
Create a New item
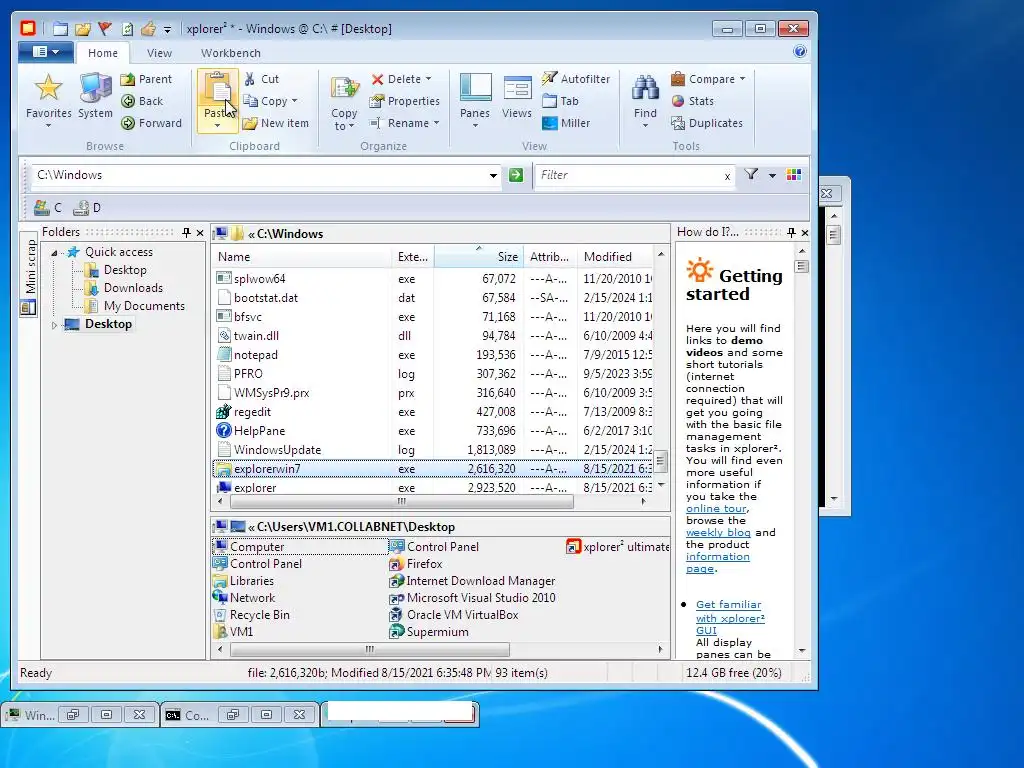275,123
